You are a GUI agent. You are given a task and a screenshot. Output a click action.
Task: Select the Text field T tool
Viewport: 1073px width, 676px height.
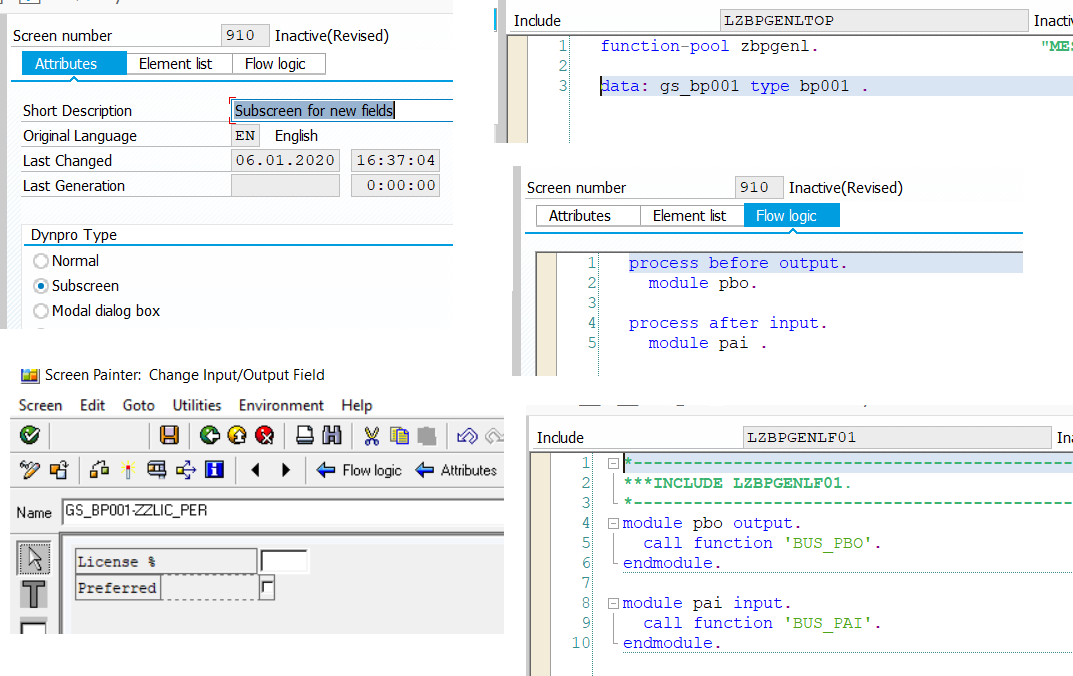click(x=33, y=593)
